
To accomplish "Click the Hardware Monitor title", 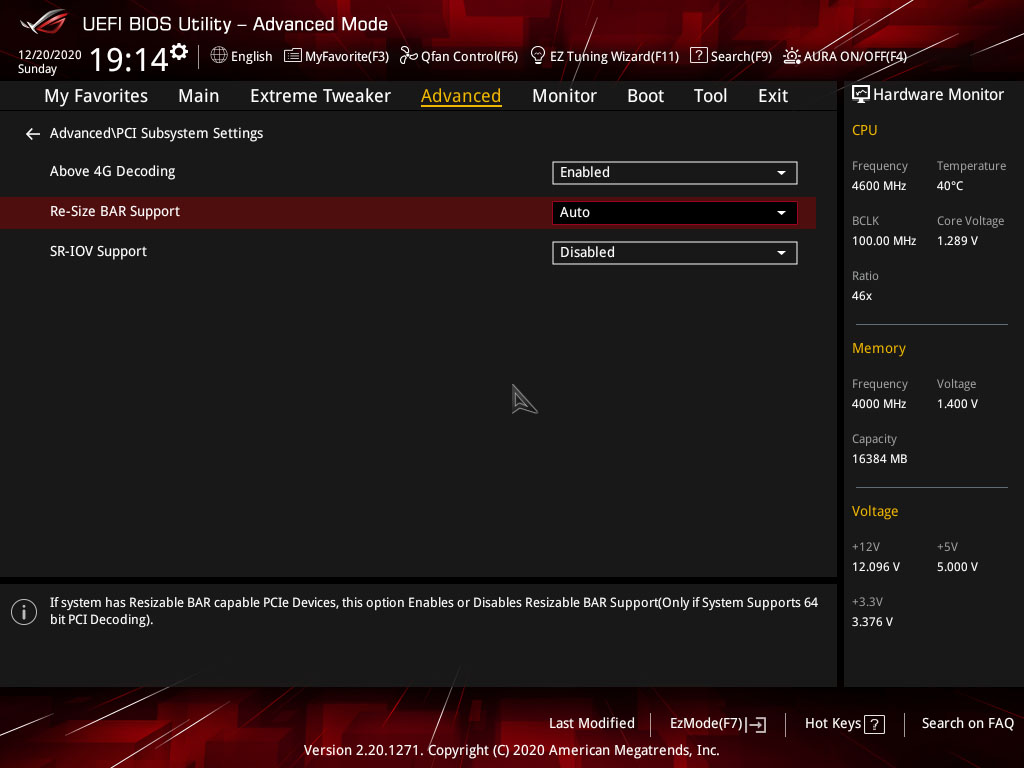I will (938, 95).
